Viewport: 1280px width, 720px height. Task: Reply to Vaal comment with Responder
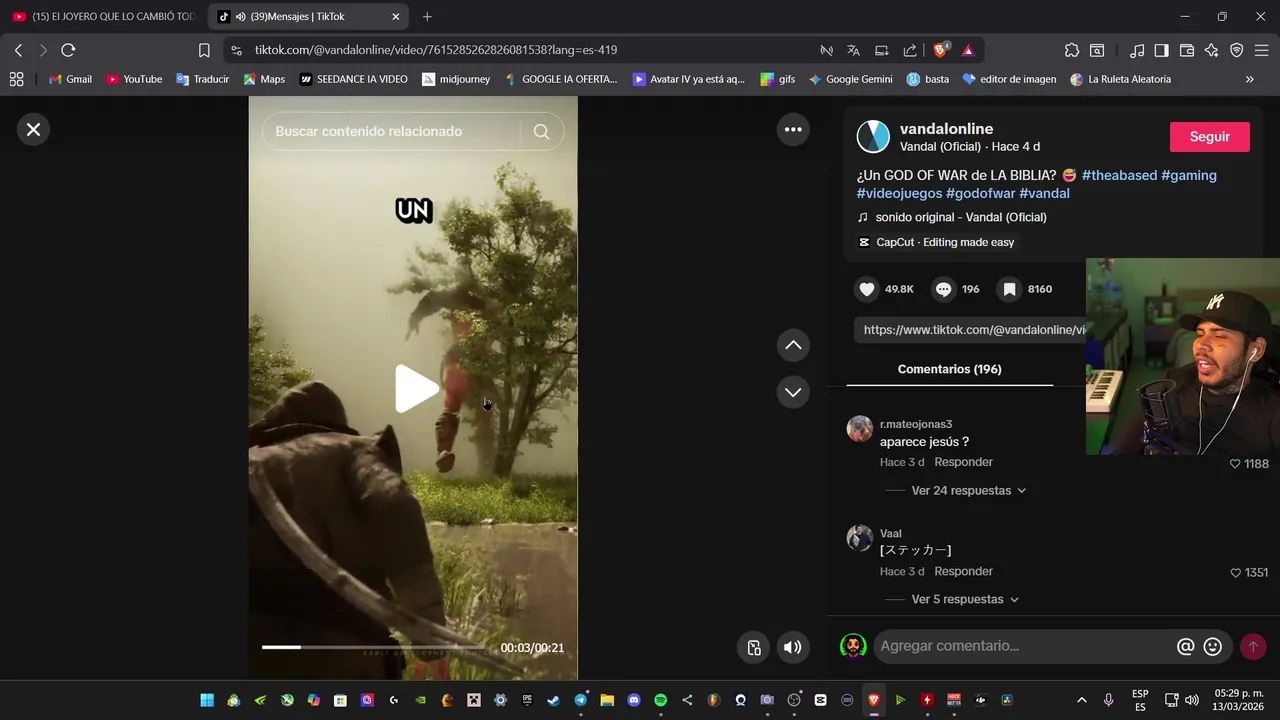963,571
